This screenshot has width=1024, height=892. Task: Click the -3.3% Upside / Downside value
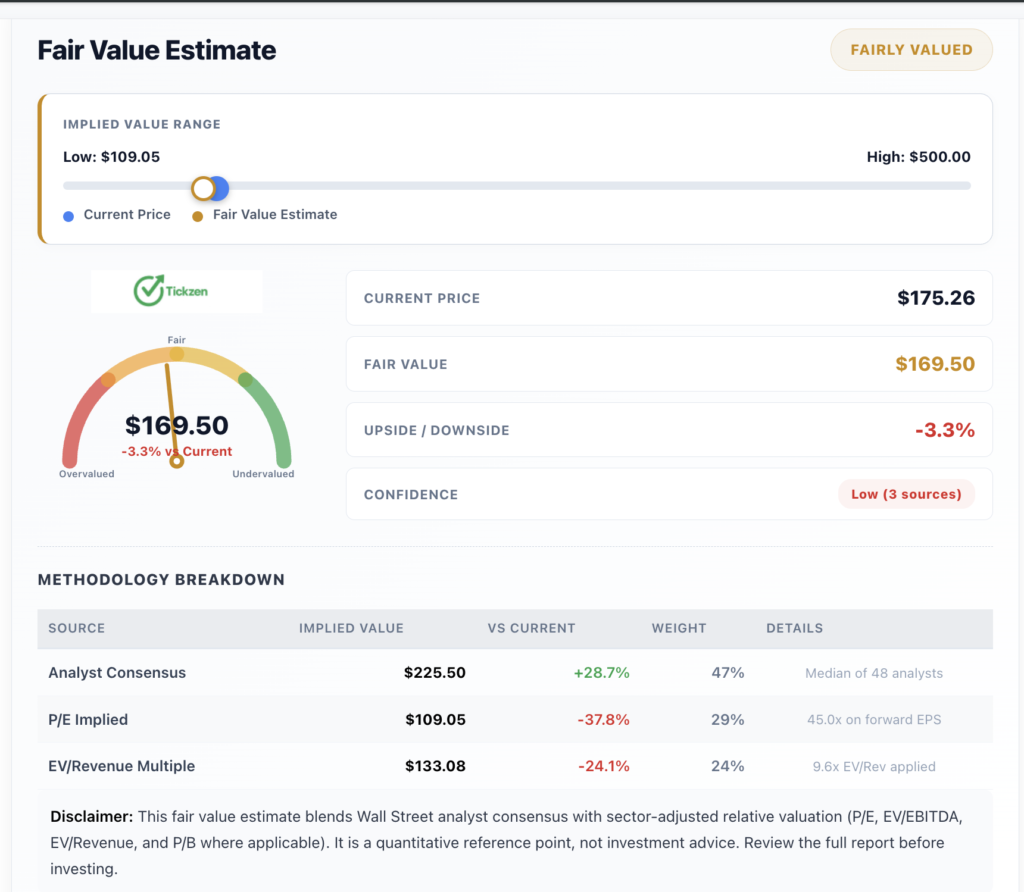pos(944,430)
